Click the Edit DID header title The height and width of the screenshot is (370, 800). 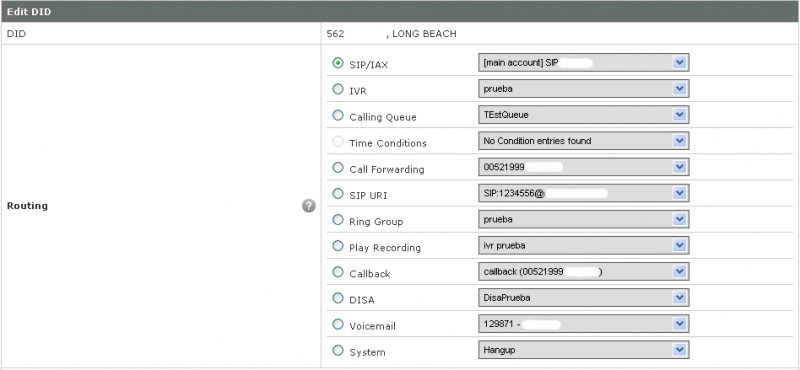tap(29, 11)
